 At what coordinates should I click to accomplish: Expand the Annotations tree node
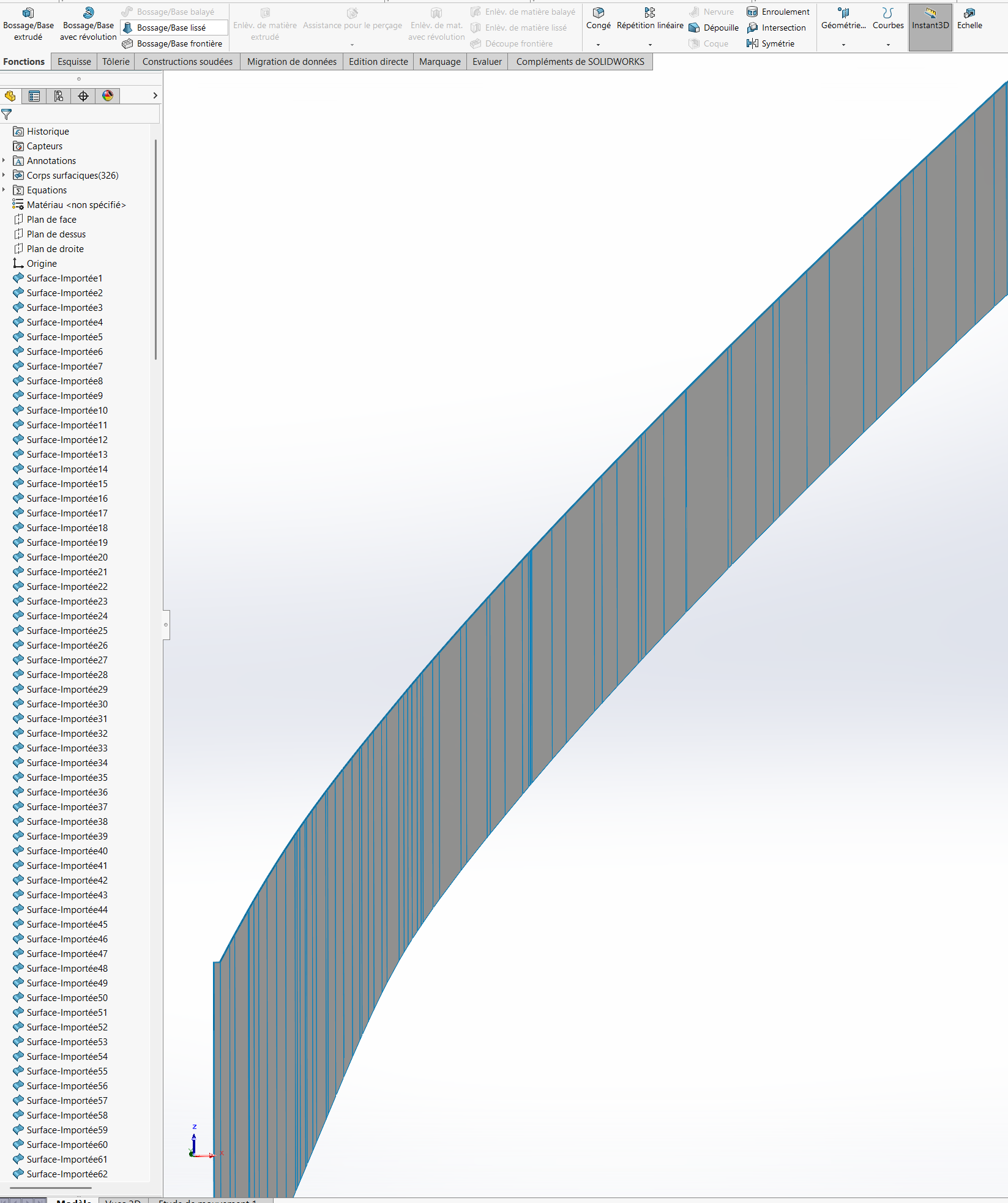tap(4, 161)
